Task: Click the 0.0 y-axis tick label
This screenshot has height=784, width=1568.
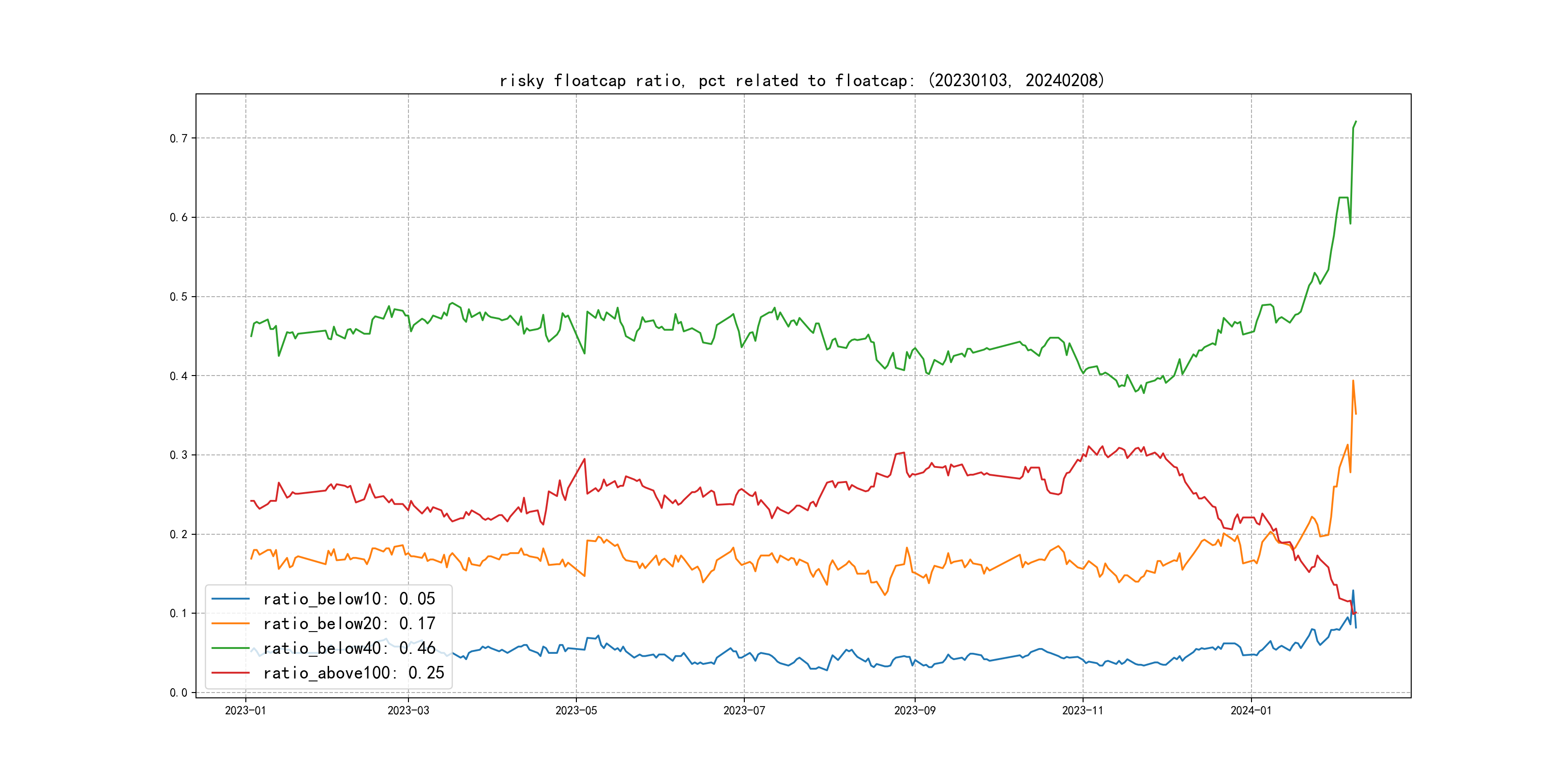Action: pos(179,693)
